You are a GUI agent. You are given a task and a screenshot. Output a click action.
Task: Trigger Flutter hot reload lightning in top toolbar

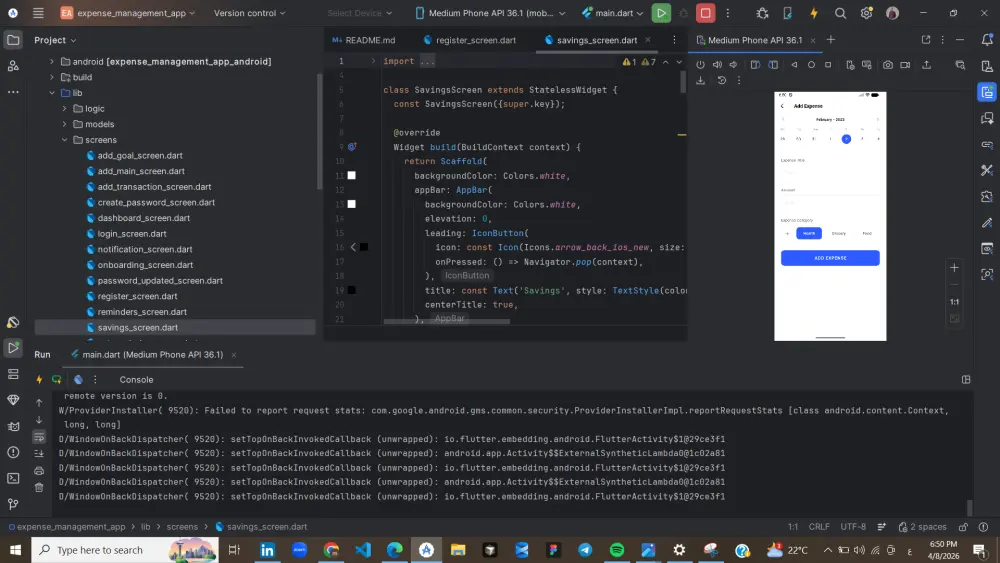[x=814, y=13]
